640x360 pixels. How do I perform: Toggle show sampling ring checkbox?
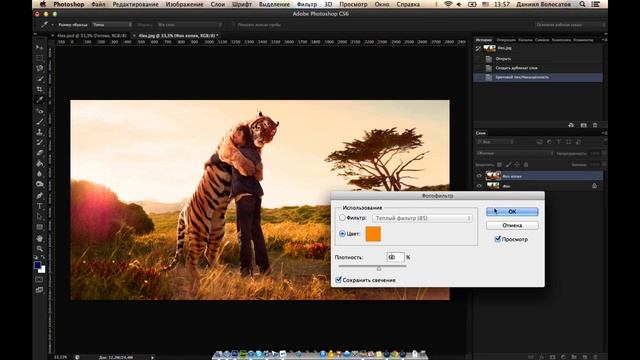click(x=233, y=25)
